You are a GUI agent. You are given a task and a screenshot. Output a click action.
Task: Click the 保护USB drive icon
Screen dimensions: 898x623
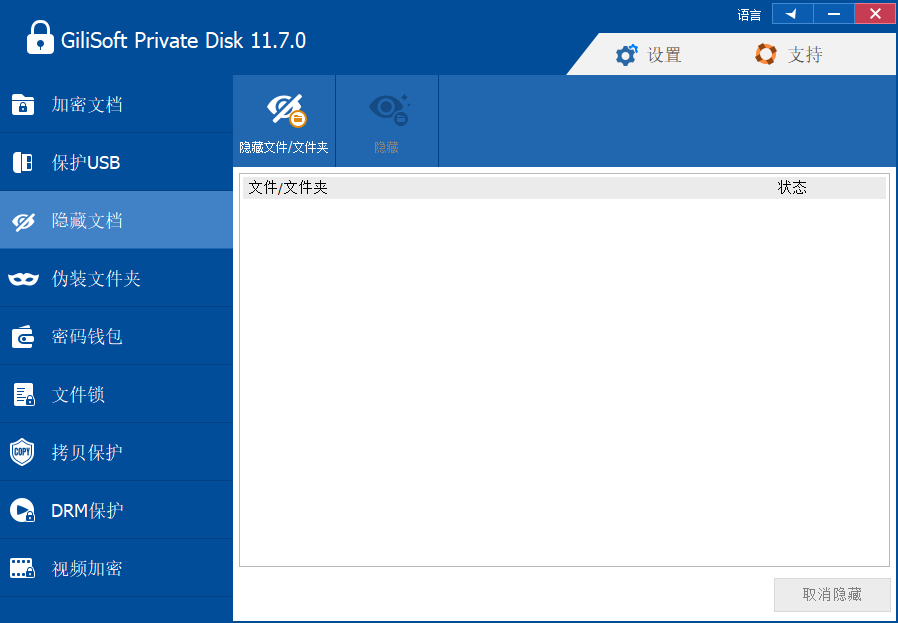pos(23,163)
